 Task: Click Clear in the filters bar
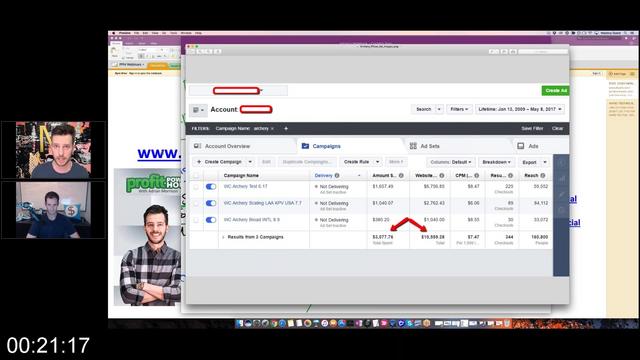coord(558,129)
